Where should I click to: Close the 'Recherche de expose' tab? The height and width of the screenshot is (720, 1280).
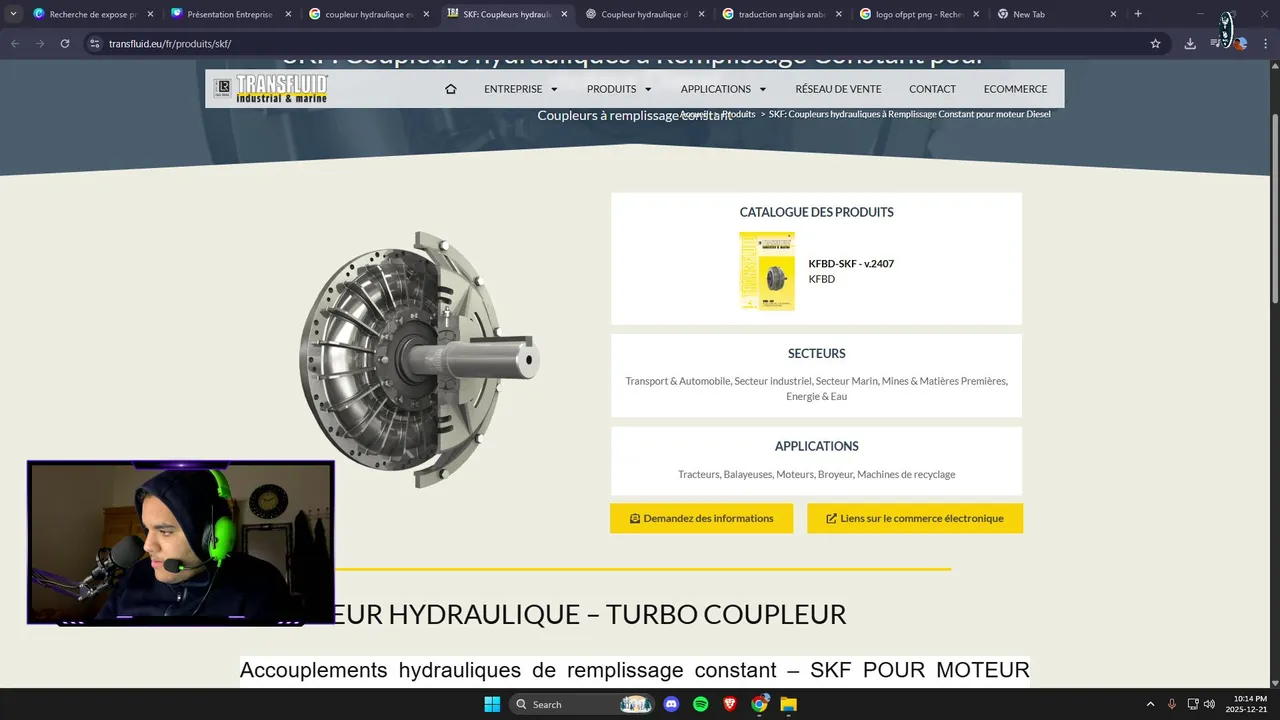click(150, 14)
